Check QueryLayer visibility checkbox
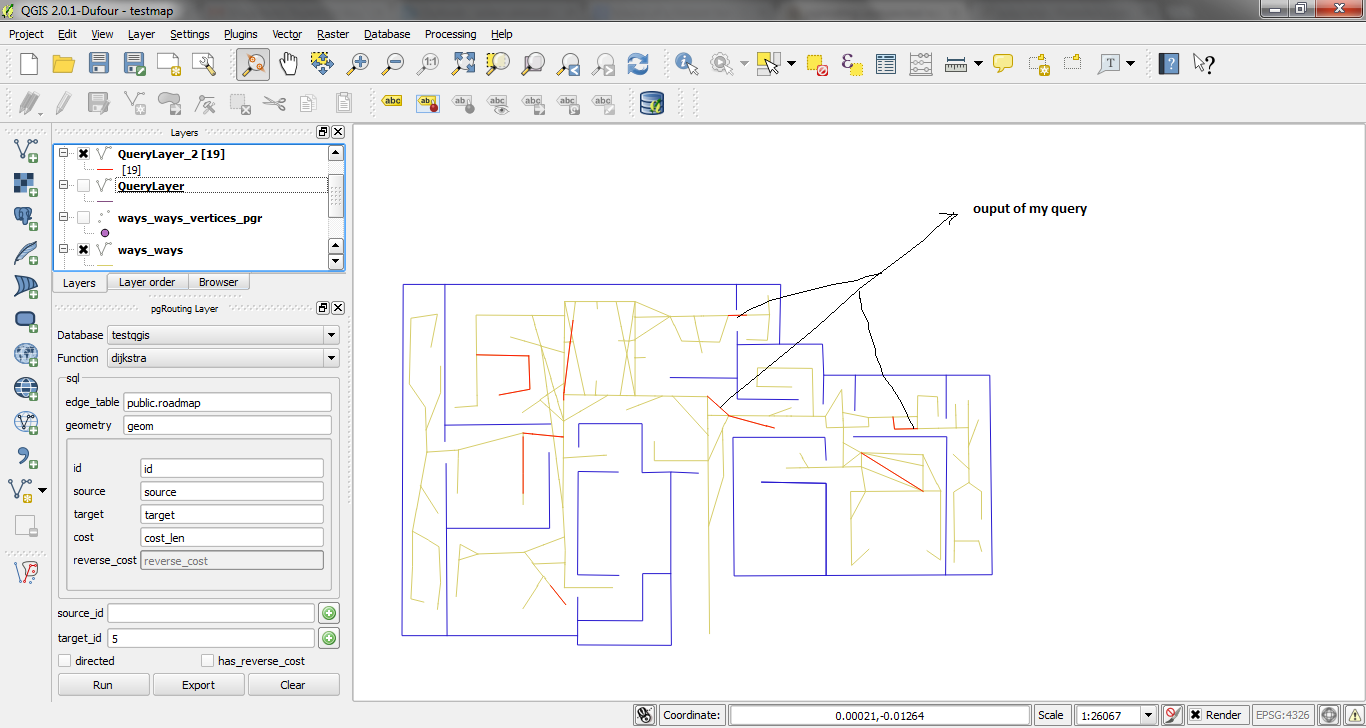Screen dimensions: 1366x728 (x=84, y=186)
